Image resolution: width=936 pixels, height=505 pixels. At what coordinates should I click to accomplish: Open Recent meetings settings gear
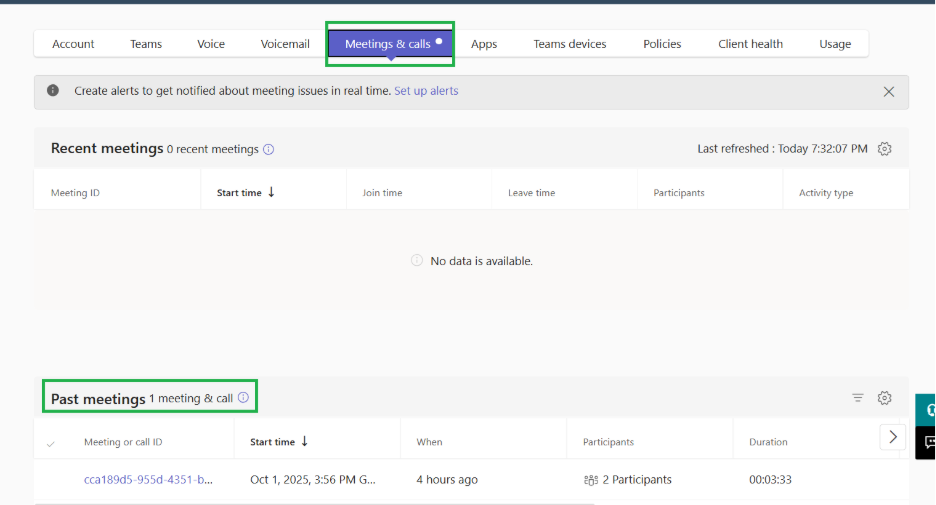coord(885,149)
